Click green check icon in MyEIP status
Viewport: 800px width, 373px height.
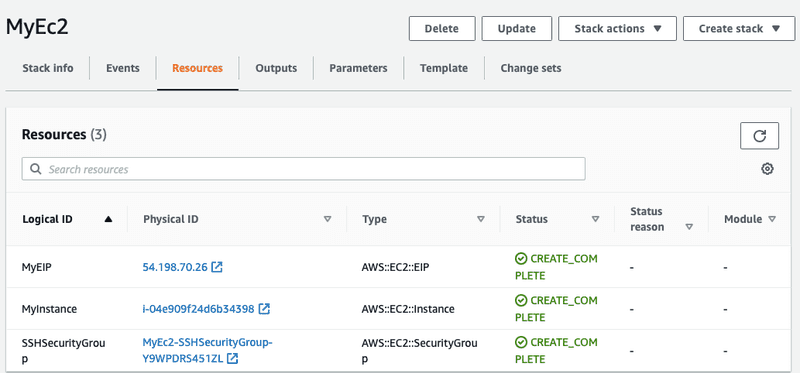[x=520, y=259]
